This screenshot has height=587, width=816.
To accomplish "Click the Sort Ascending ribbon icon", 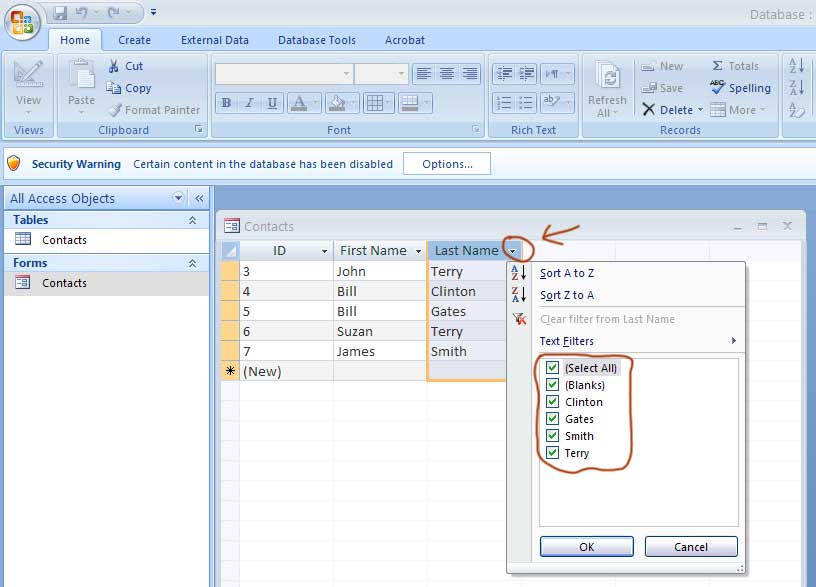I will pos(797,66).
